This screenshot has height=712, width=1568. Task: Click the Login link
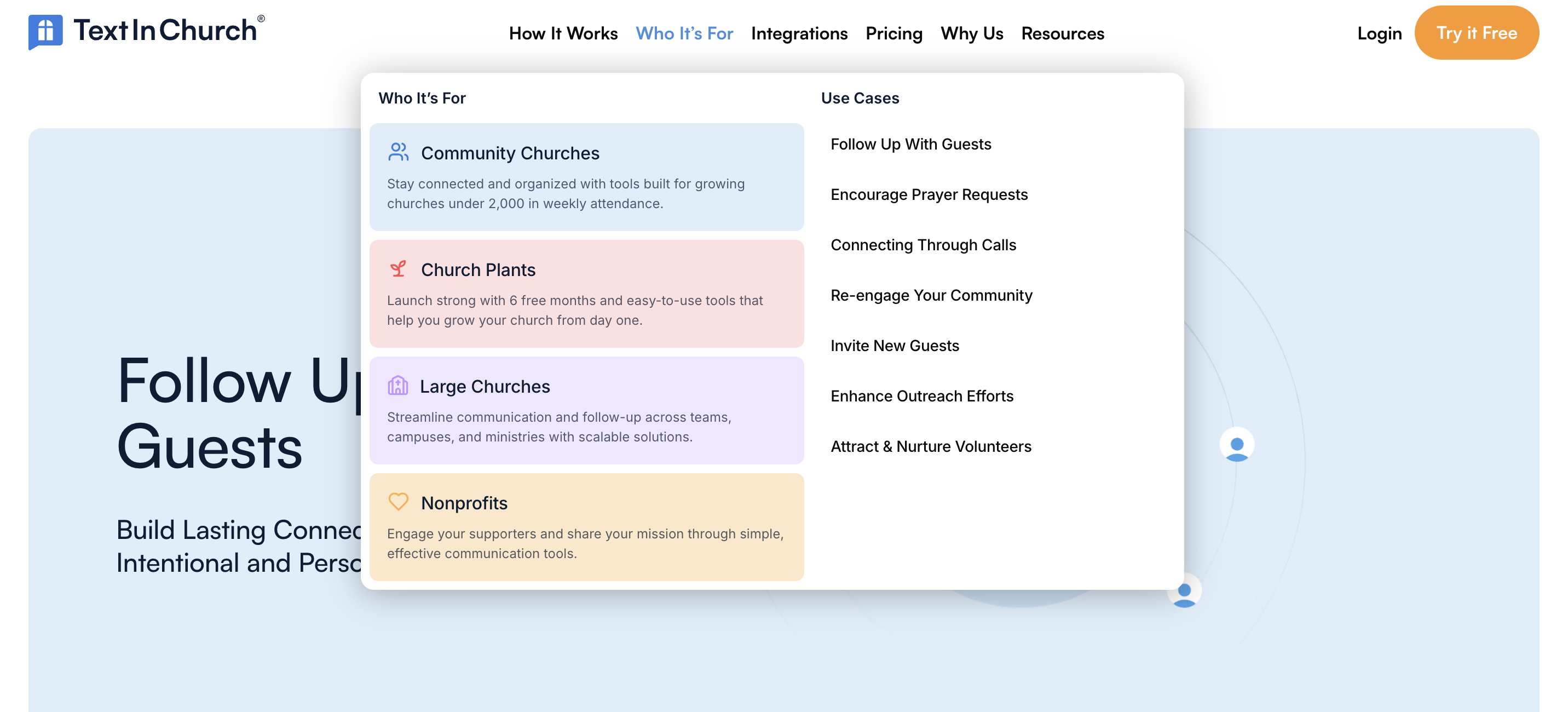[1379, 33]
